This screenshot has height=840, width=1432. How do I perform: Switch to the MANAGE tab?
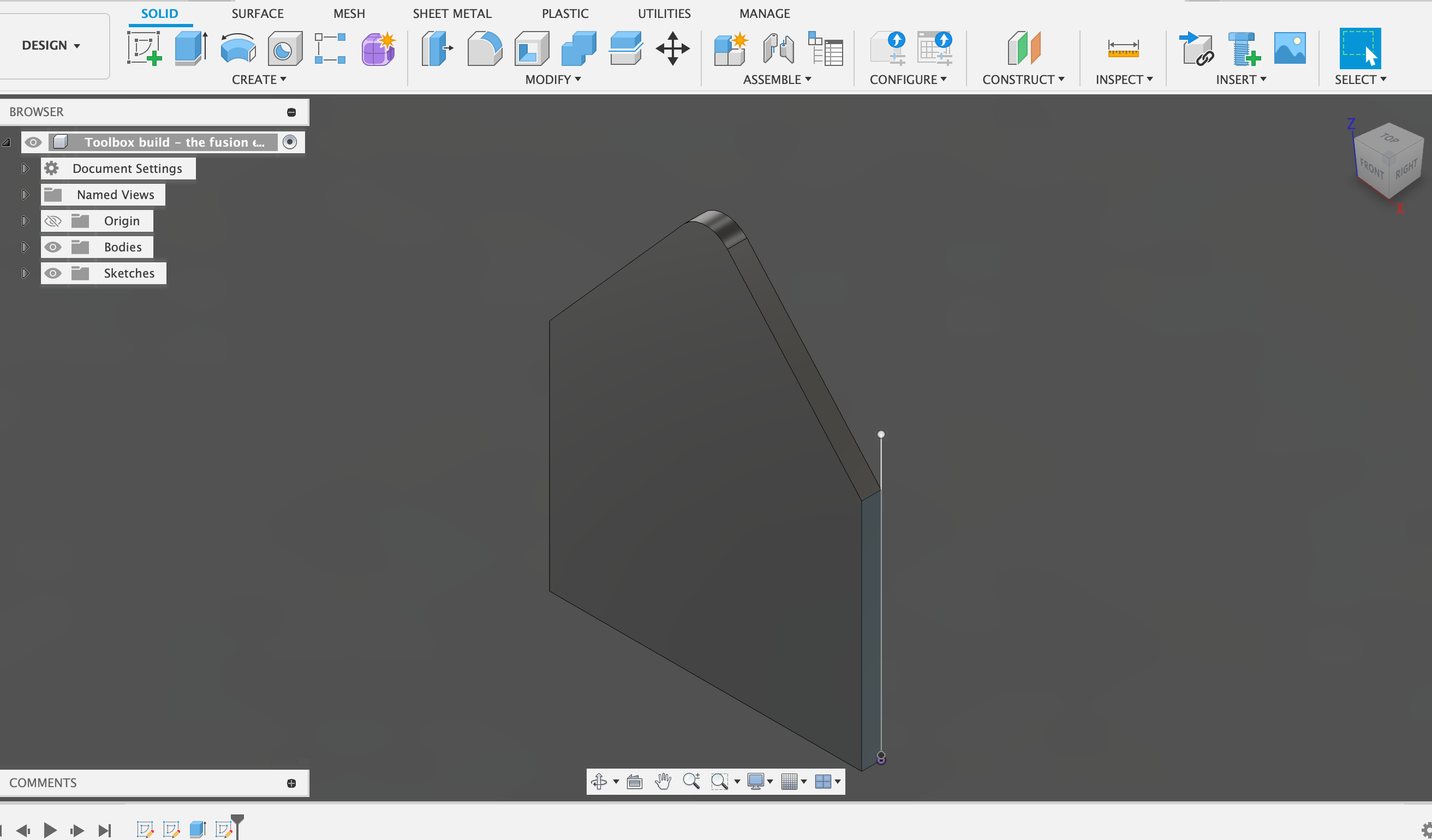click(x=765, y=13)
